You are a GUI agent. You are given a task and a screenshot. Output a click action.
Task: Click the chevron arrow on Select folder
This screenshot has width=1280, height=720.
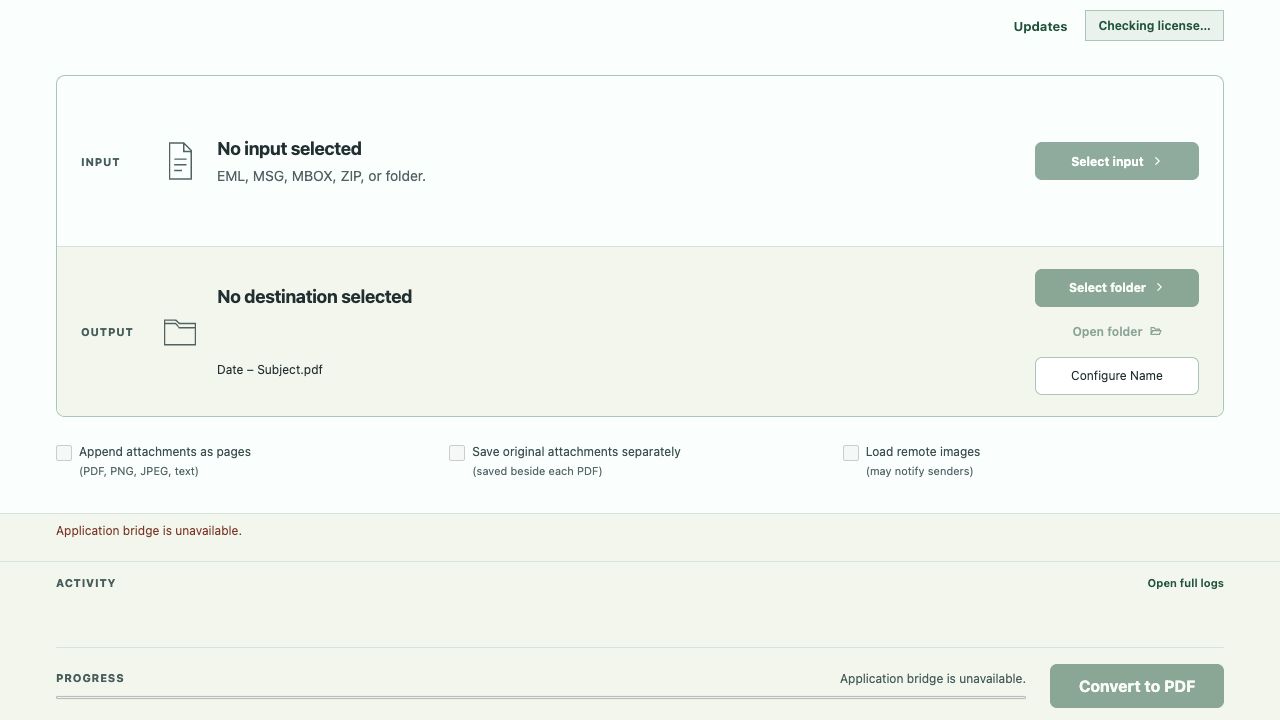pos(1160,288)
